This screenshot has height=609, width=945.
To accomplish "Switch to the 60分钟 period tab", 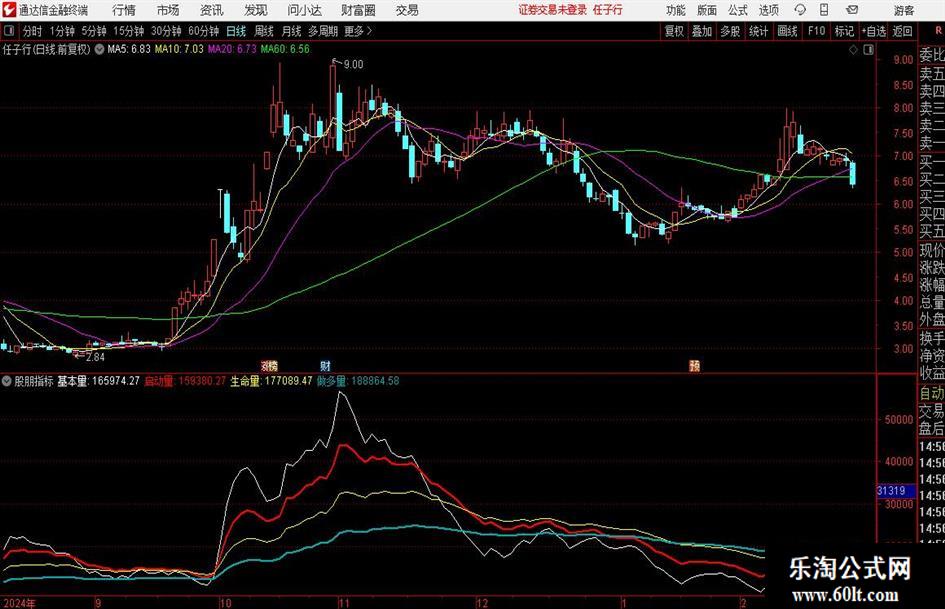I will click(x=204, y=31).
